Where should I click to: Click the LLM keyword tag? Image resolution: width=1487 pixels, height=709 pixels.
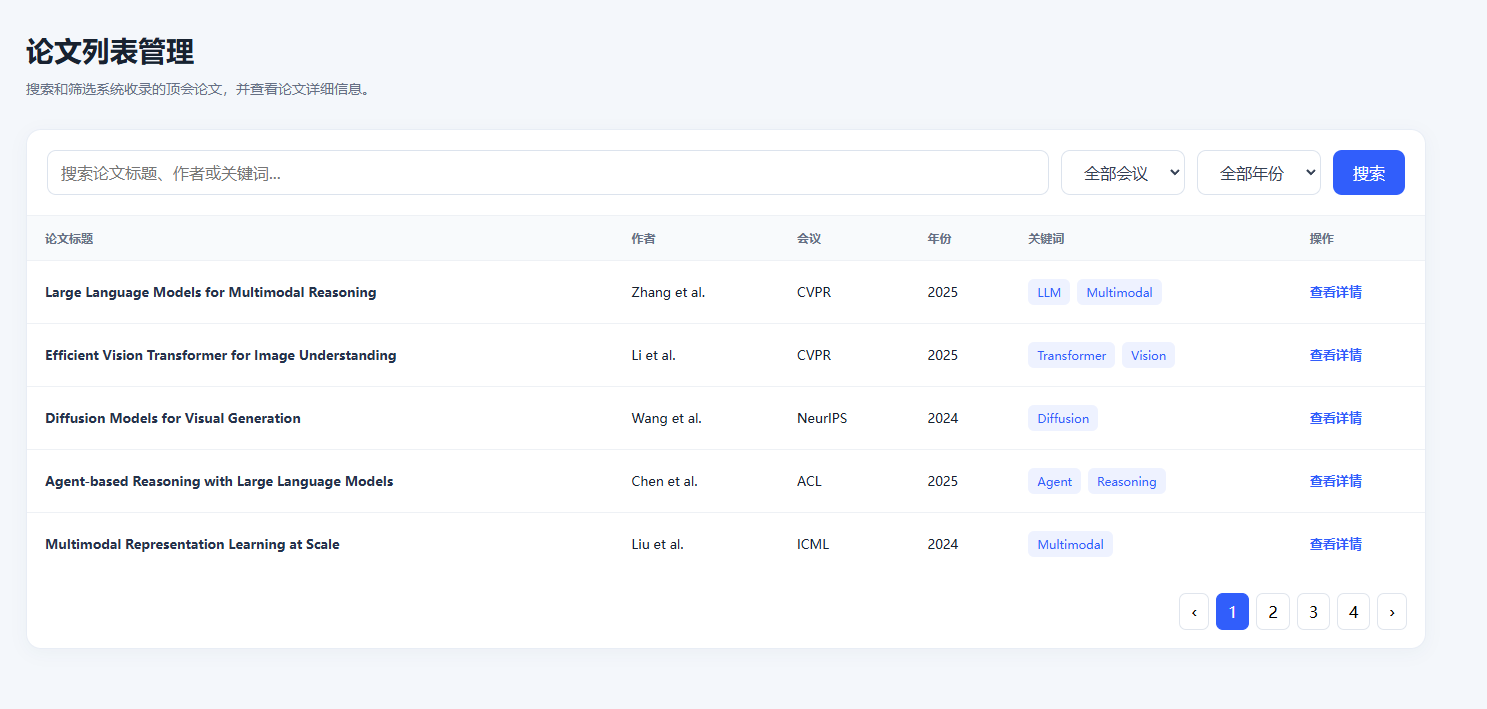click(1049, 292)
